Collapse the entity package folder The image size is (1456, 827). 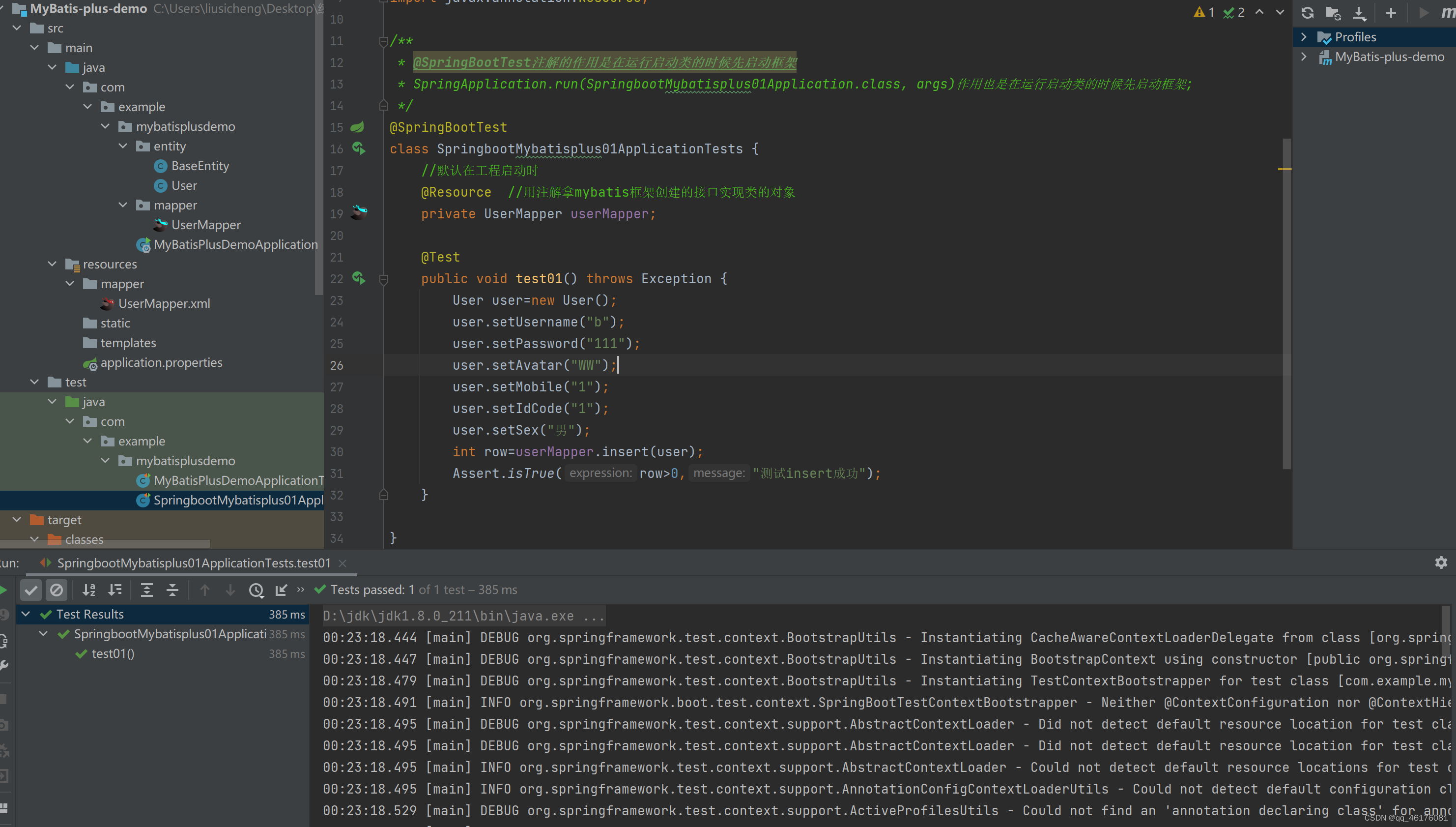(123, 146)
